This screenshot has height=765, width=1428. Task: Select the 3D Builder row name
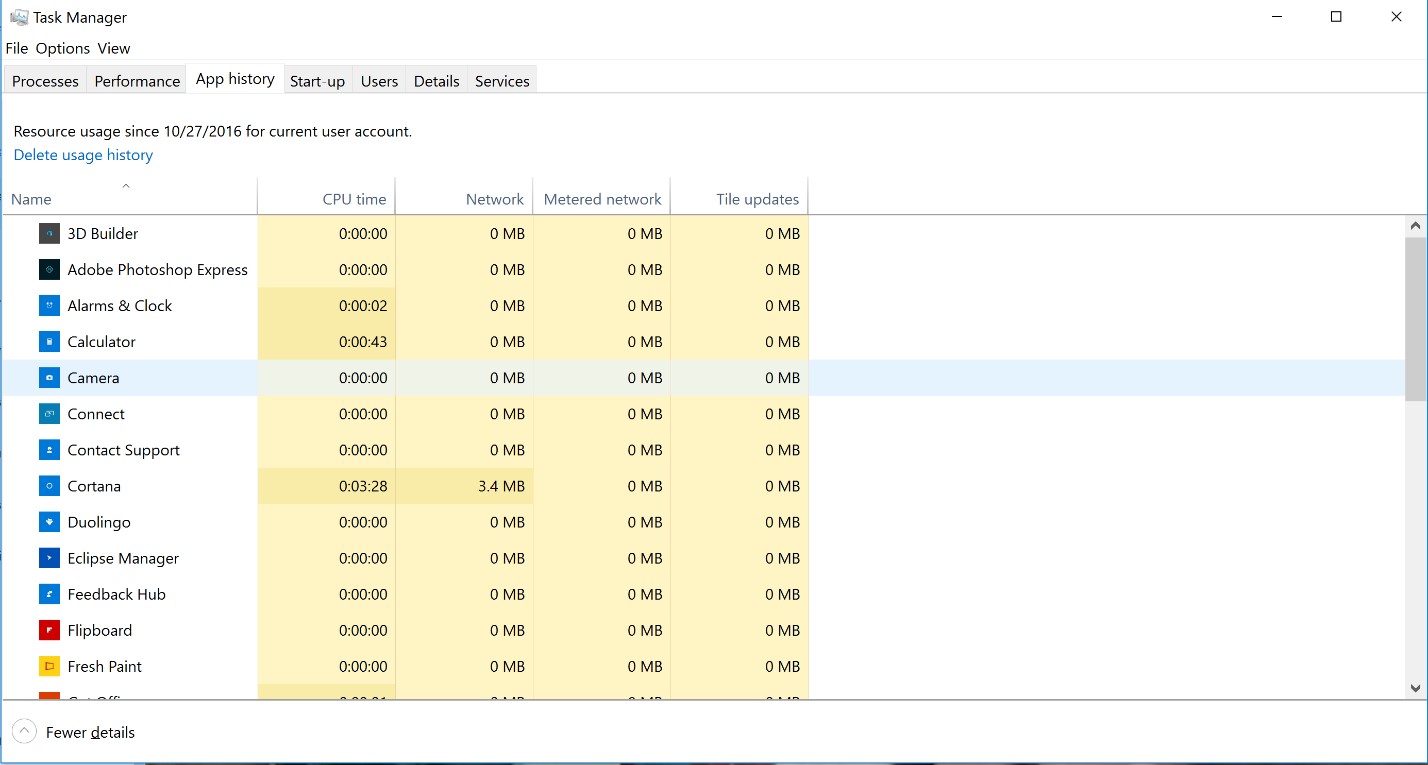point(103,233)
